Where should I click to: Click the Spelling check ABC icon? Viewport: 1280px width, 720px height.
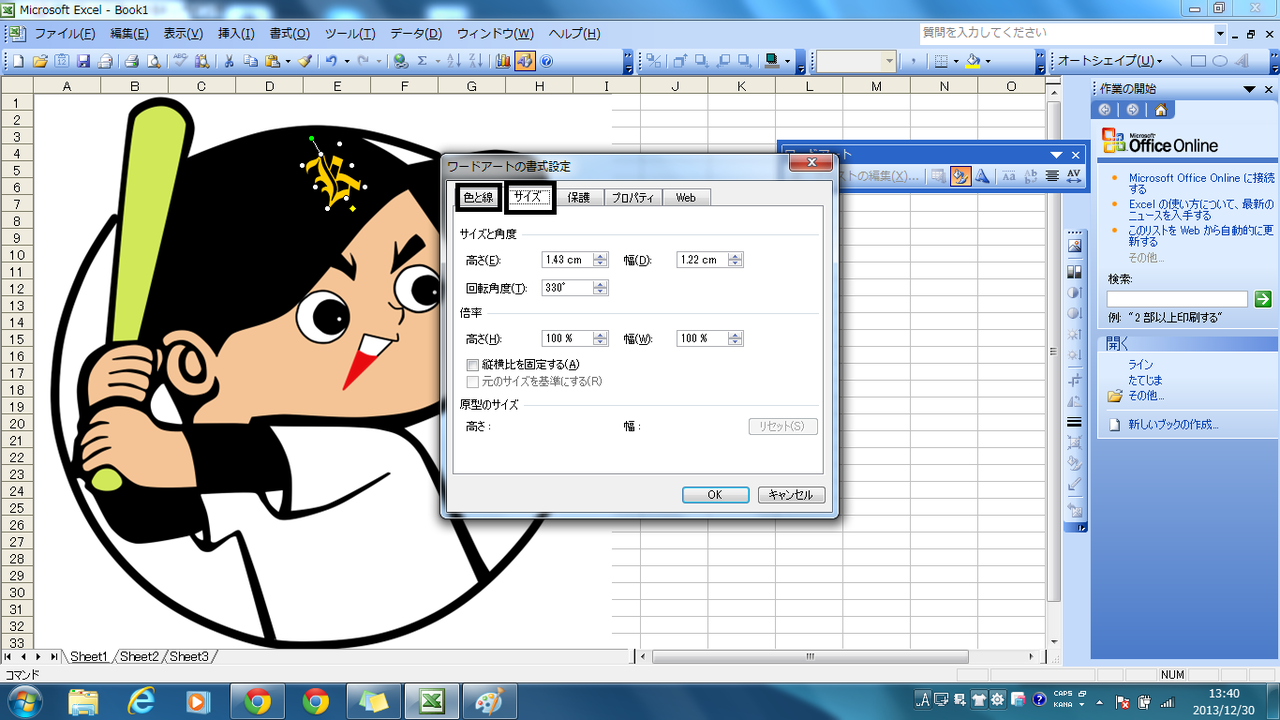pos(181,61)
